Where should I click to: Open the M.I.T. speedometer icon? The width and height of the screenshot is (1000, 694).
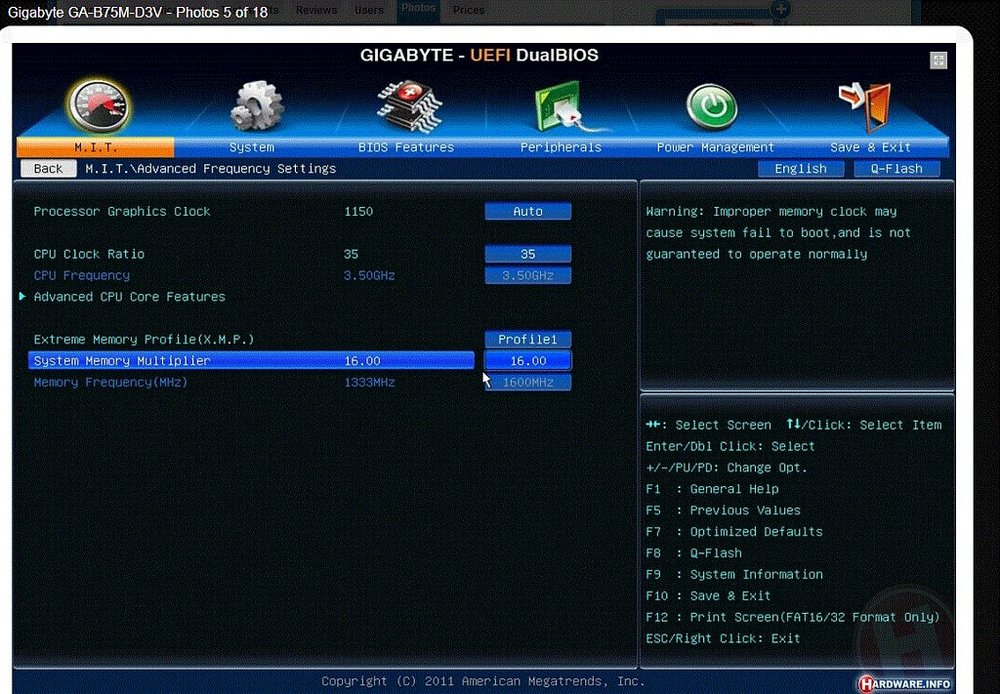[x=99, y=106]
